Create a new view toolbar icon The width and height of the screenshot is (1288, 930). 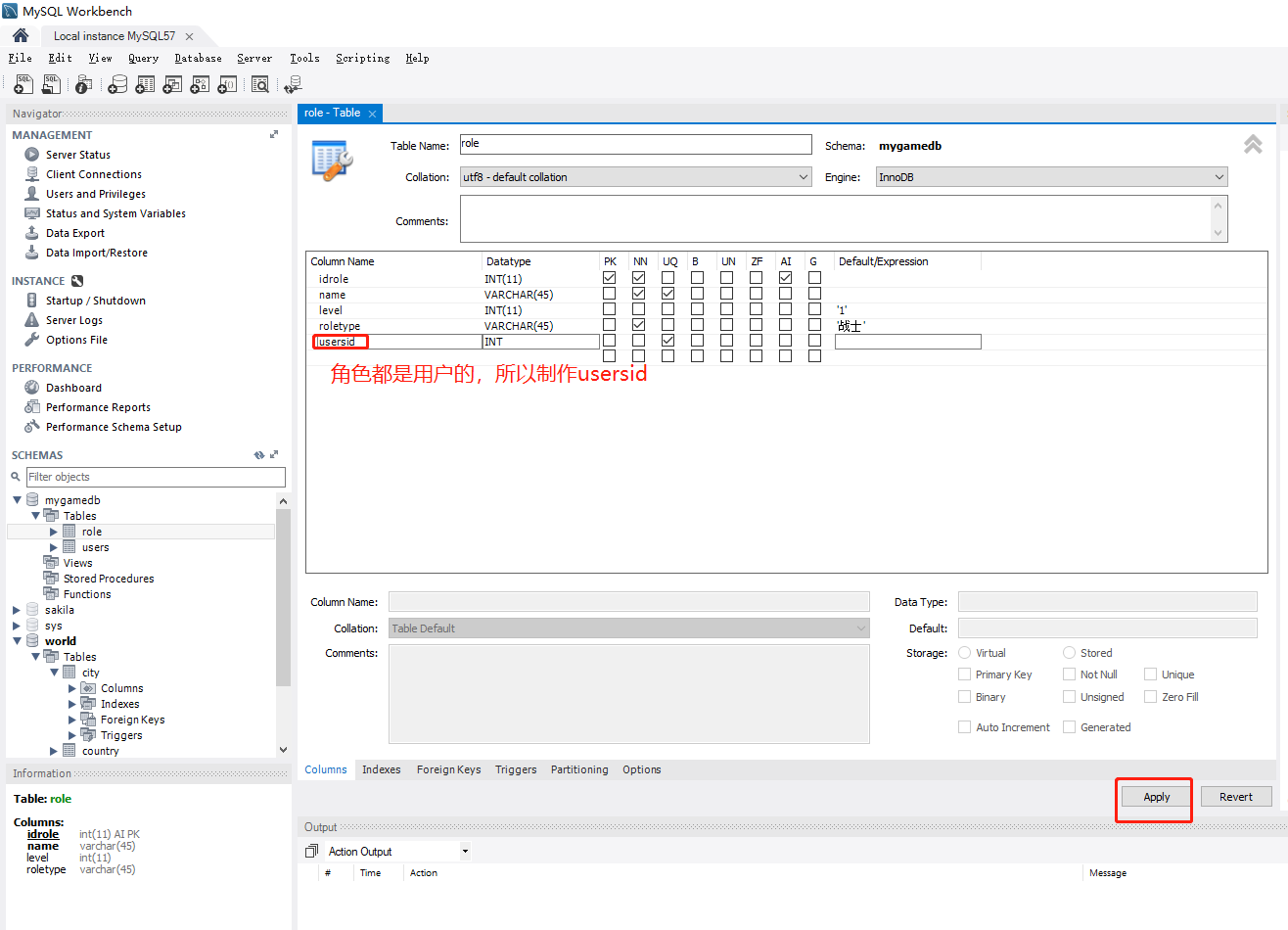click(x=172, y=85)
